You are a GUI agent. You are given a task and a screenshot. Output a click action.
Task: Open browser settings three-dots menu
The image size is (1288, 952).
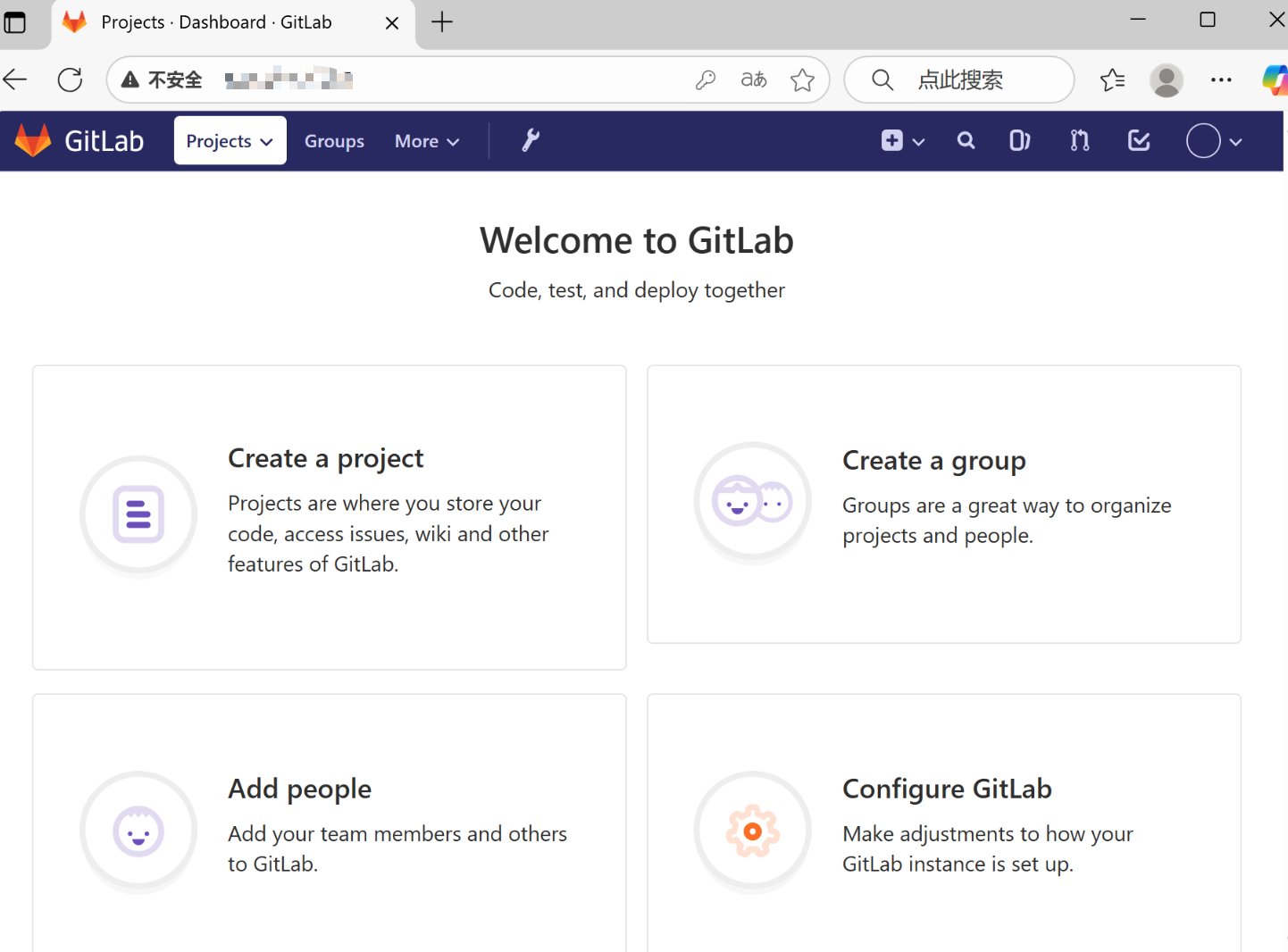click(x=1221, y=79)
